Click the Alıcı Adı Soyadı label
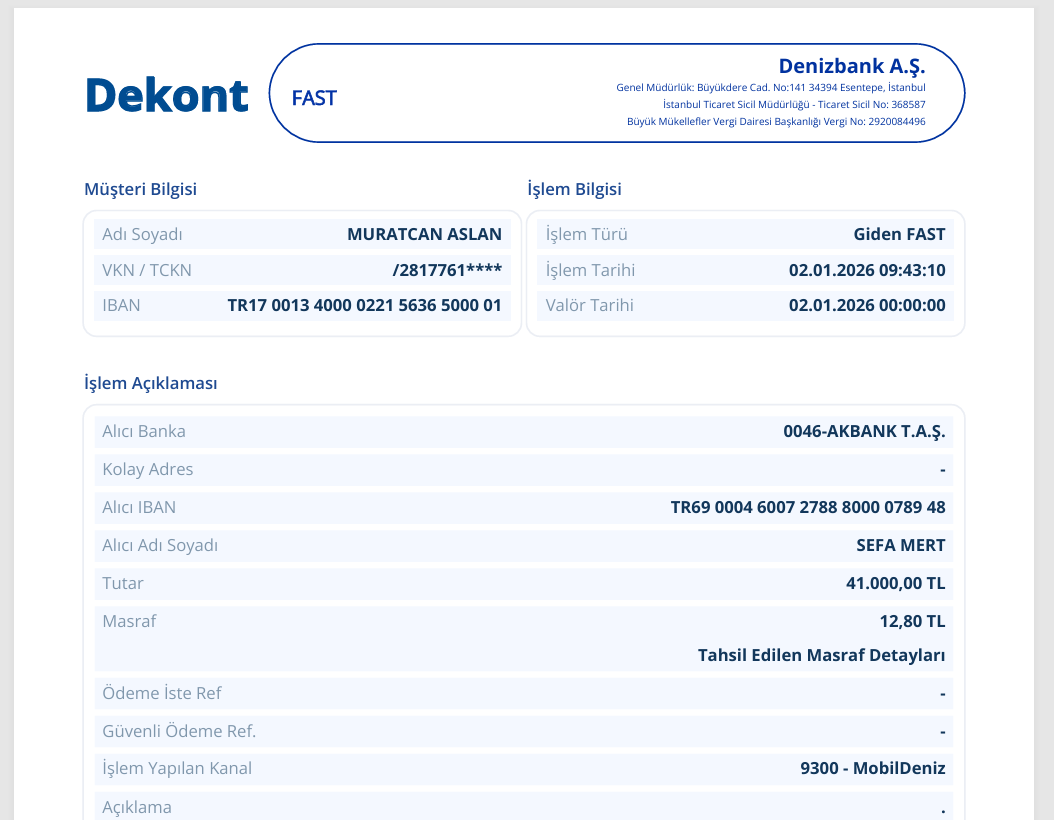1054x820 pixels. pyautogui.click(x=160, y=545)
